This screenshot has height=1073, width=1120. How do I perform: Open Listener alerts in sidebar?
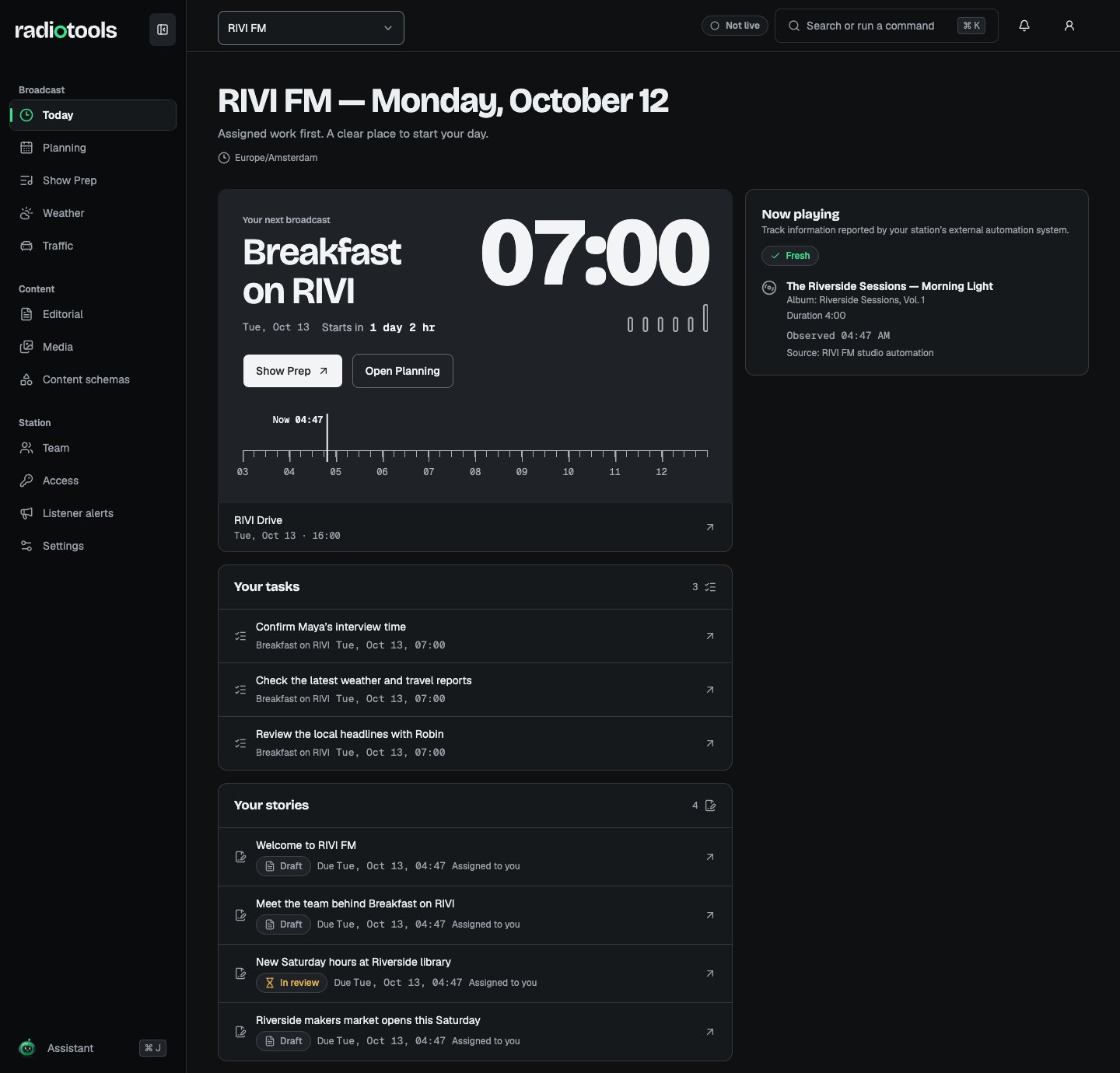(93, 513)
